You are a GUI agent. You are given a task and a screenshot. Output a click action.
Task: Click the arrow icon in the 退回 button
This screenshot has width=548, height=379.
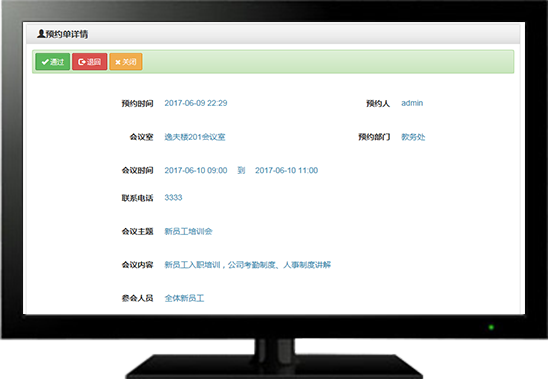tap(82, 62)
